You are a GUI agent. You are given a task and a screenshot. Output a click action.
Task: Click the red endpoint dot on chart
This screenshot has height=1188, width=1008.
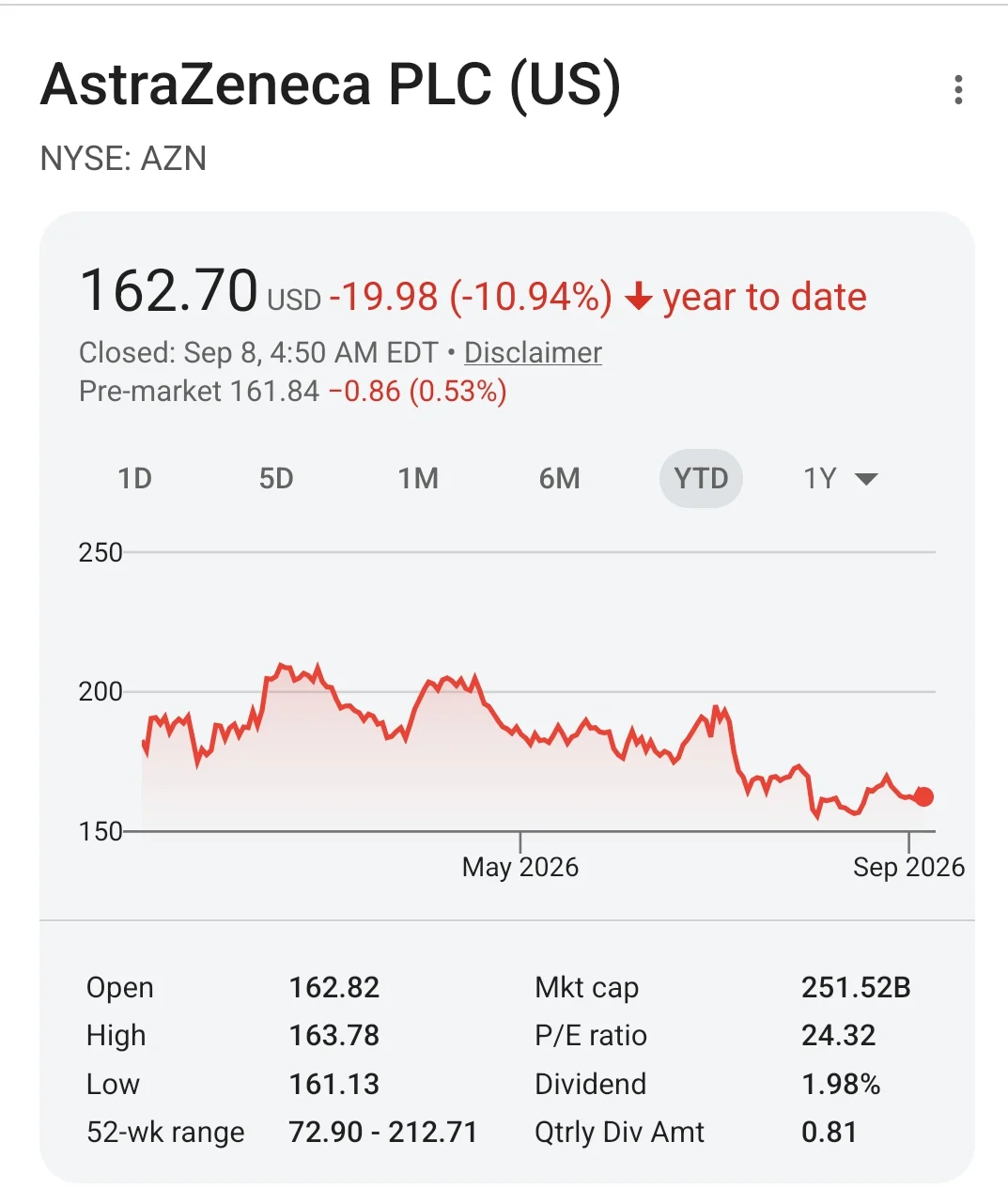tap(923, 796)
